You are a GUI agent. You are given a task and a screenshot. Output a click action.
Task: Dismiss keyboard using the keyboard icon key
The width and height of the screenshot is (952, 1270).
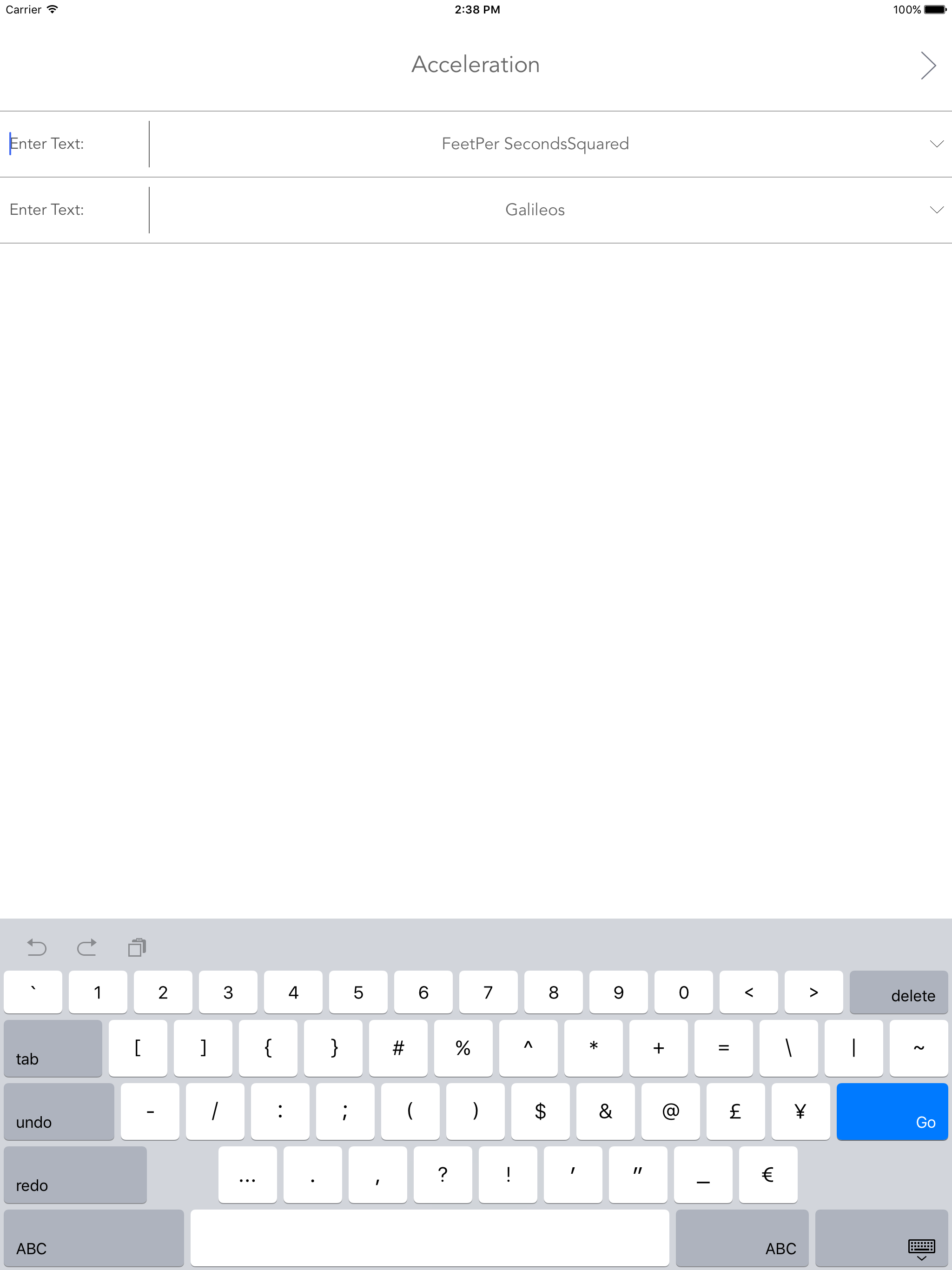pos(881,1237)
